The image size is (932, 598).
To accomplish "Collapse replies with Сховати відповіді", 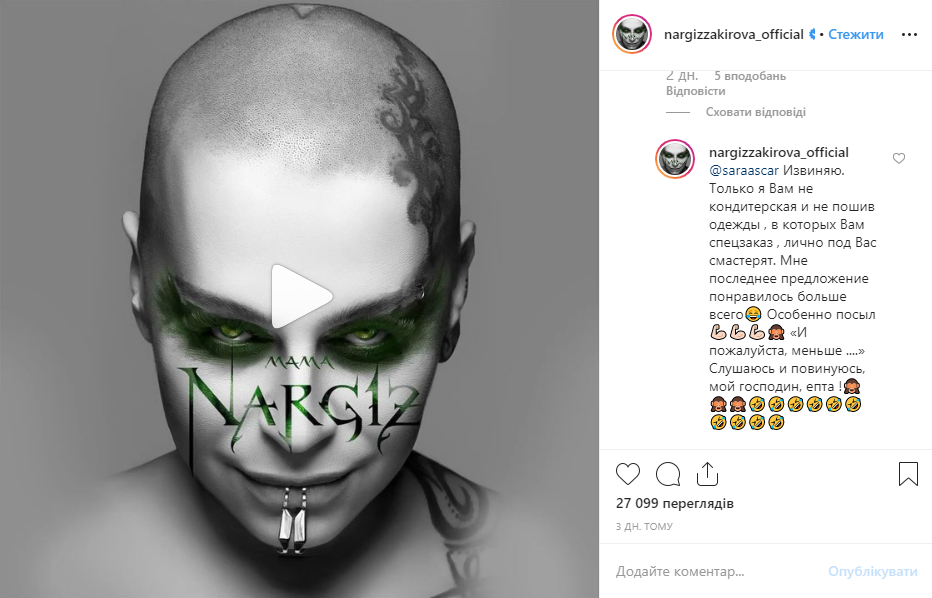I will 755,112.
